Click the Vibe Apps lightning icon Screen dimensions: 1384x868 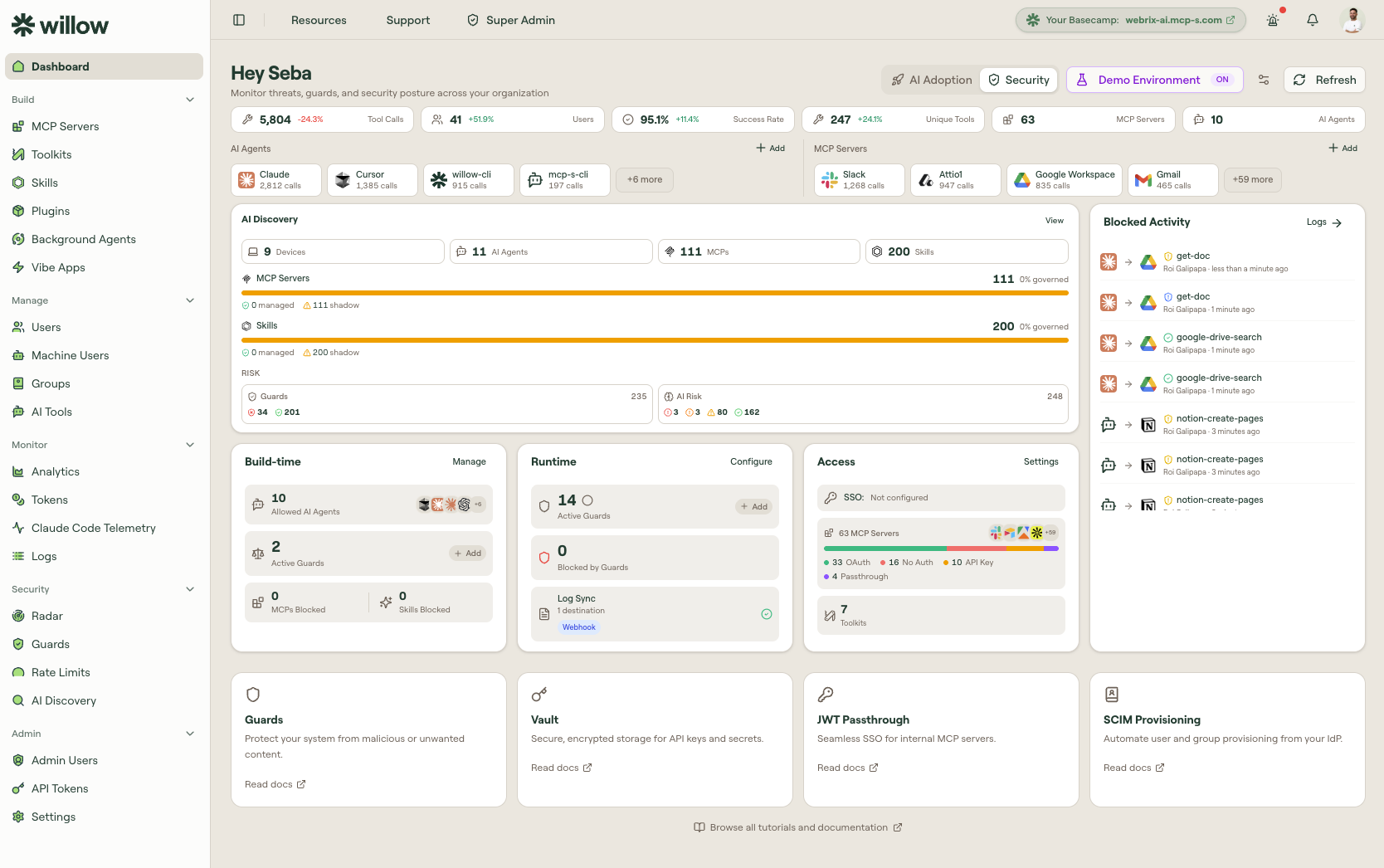click(x=18, y=267)
